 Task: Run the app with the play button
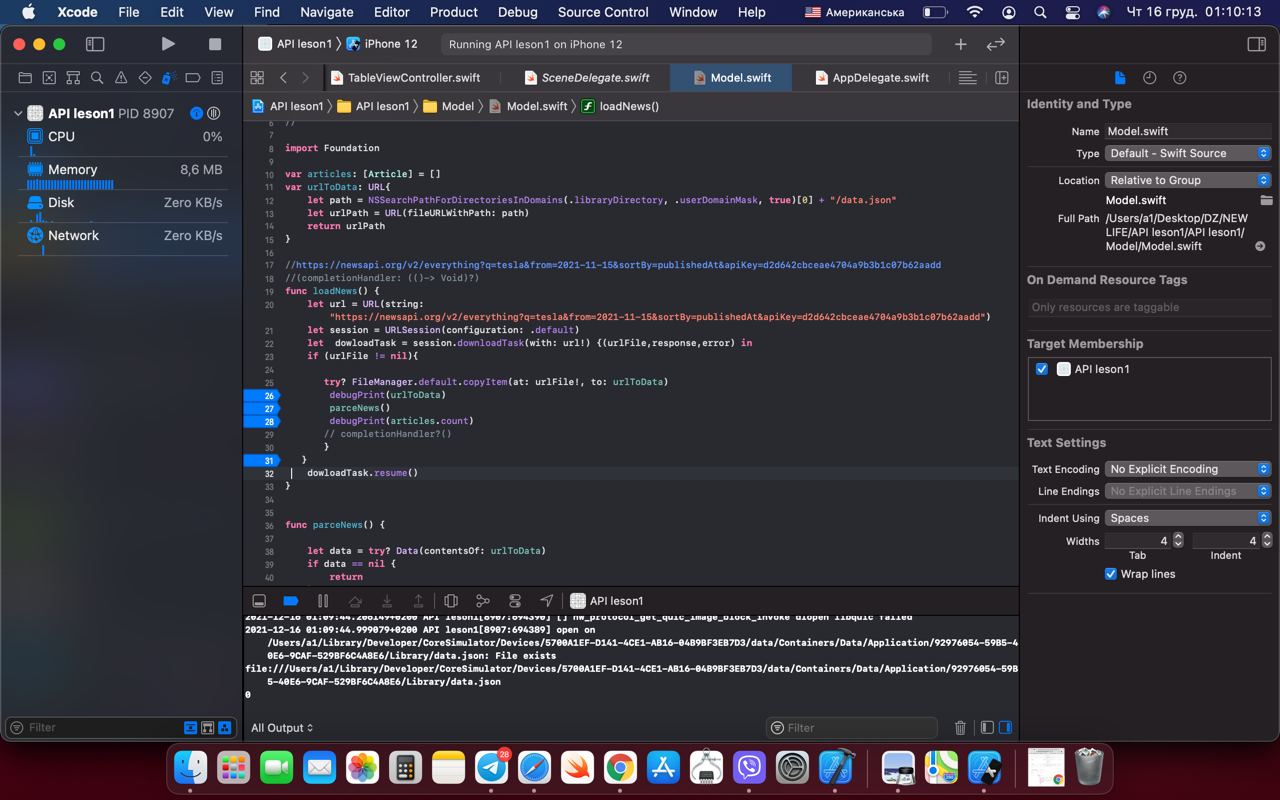(x=168, y=44)
